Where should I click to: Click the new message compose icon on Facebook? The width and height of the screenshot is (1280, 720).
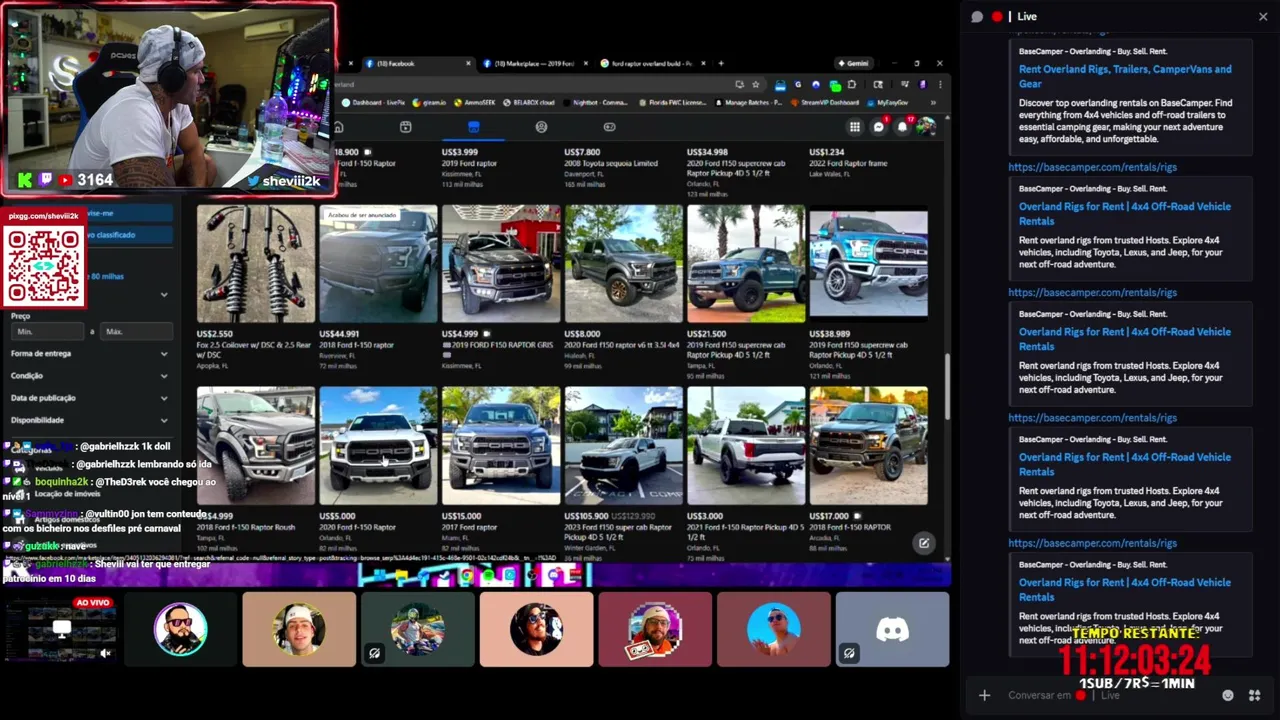click(x=924, y=543)
